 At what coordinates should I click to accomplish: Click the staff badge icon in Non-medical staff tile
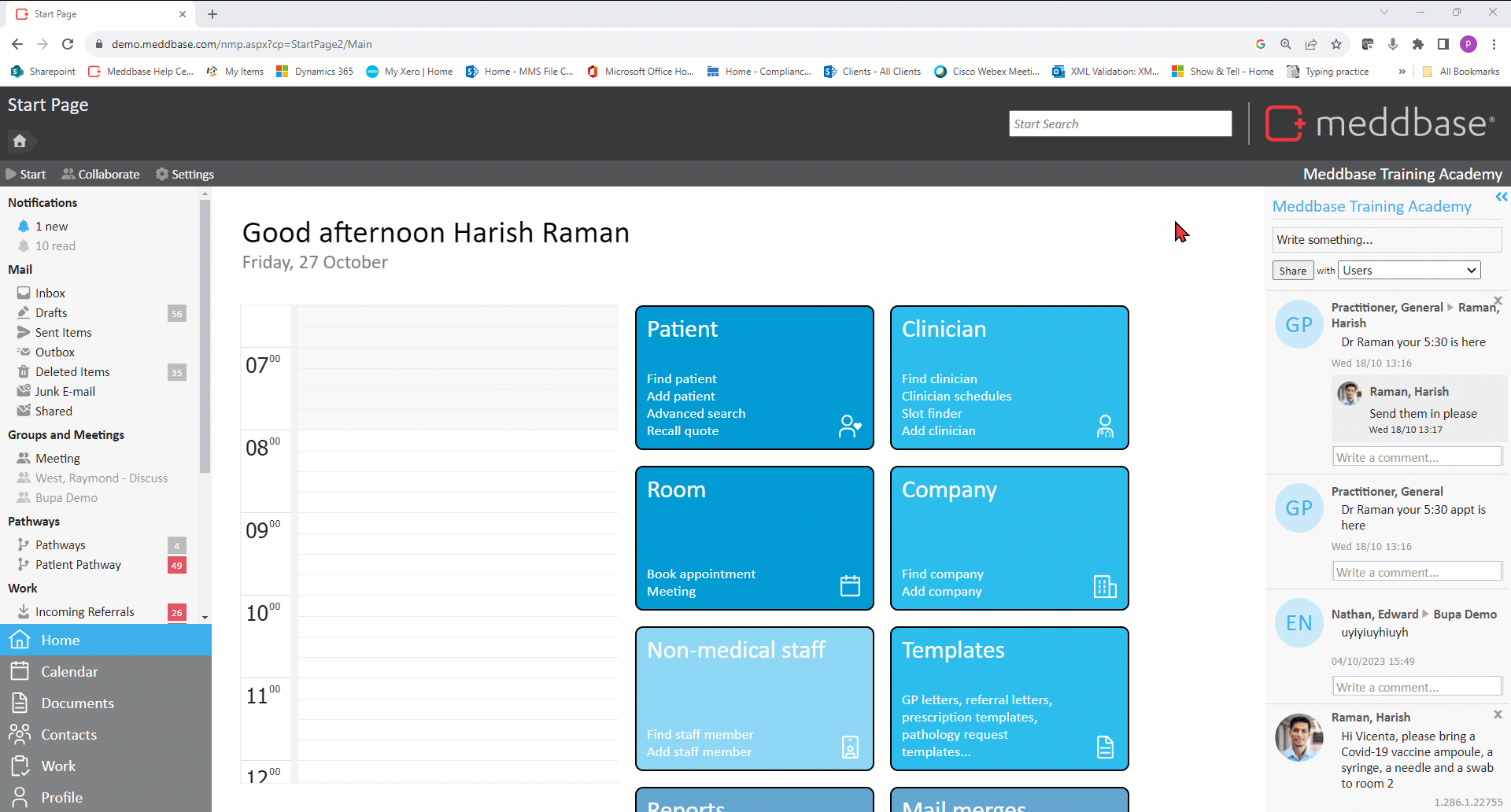pyautogui.click(x=850, y=747)
